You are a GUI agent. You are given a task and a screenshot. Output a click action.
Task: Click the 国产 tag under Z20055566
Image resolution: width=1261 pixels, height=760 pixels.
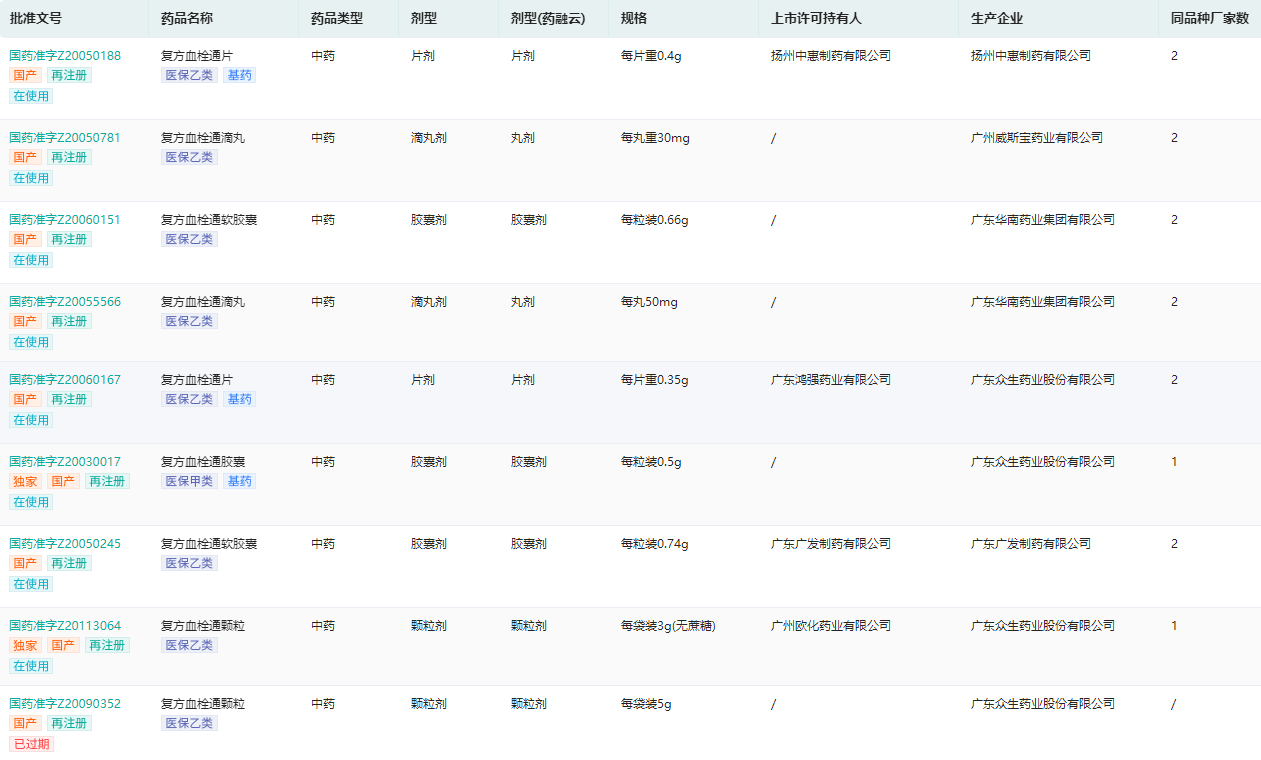point(25,321)
